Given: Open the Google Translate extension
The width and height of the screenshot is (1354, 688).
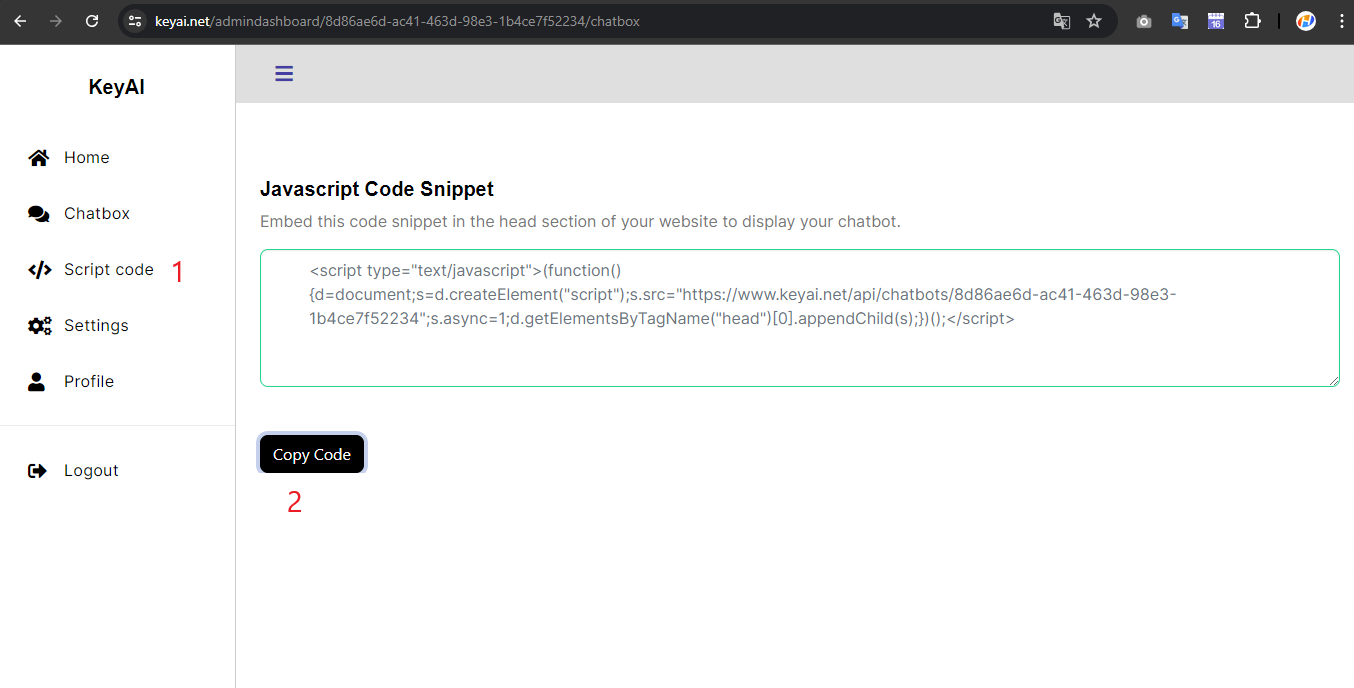Looking at the screenshot, I should coord(1180,21).
